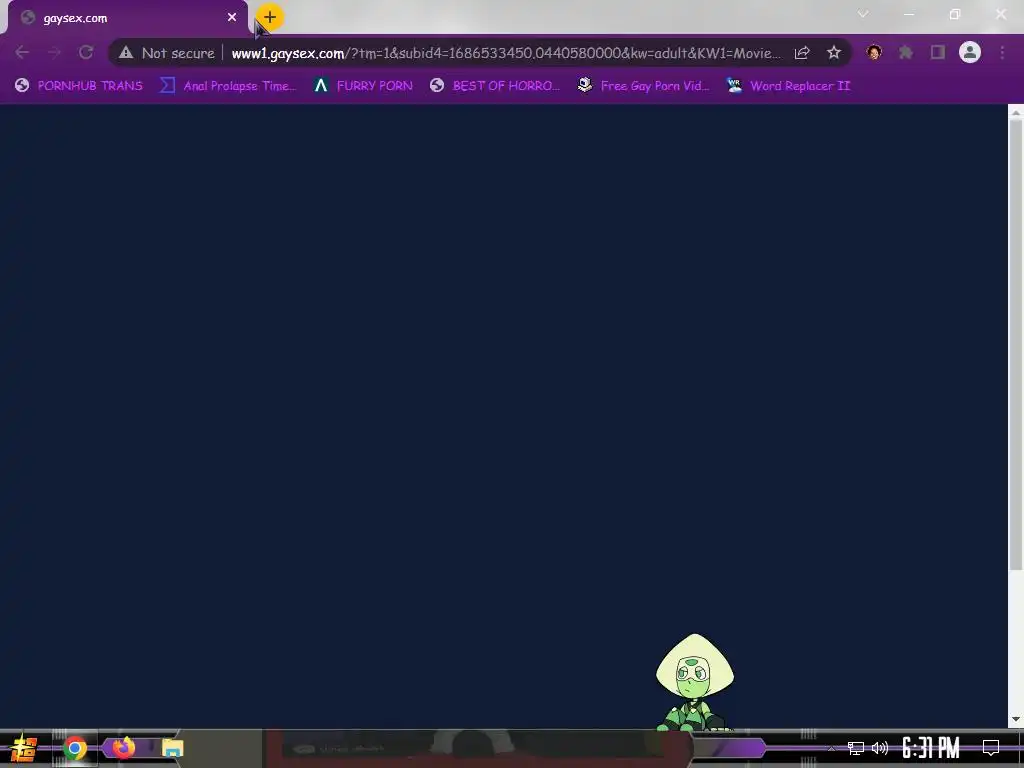Toggle the browser side panel
Image resolution: width=1024 pixels, height=768 pixels.
click(938, 52)
